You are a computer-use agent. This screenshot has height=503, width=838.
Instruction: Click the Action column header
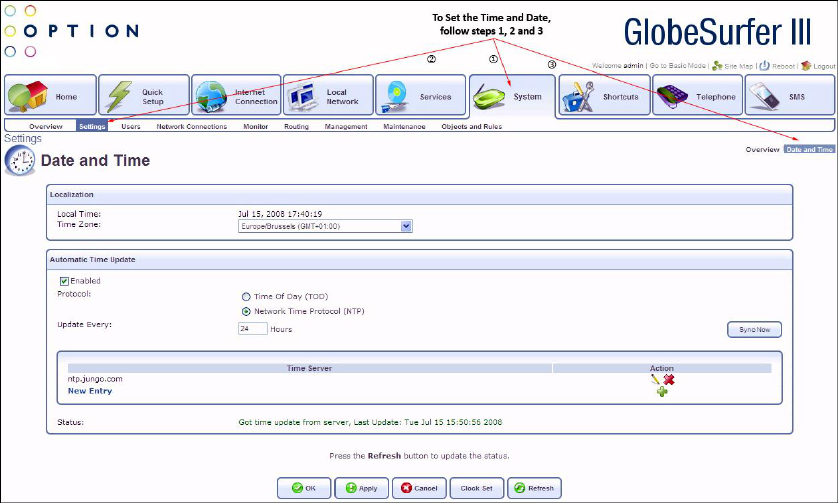coord(662,368)
